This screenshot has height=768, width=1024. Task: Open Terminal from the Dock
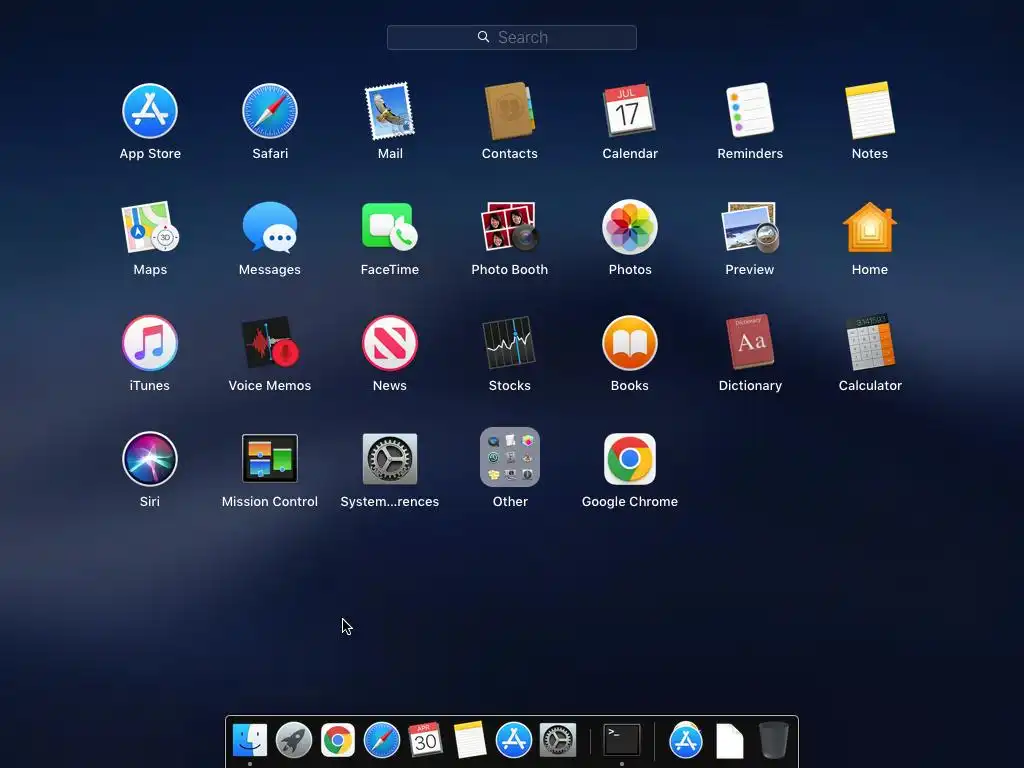tap(621, 740)
